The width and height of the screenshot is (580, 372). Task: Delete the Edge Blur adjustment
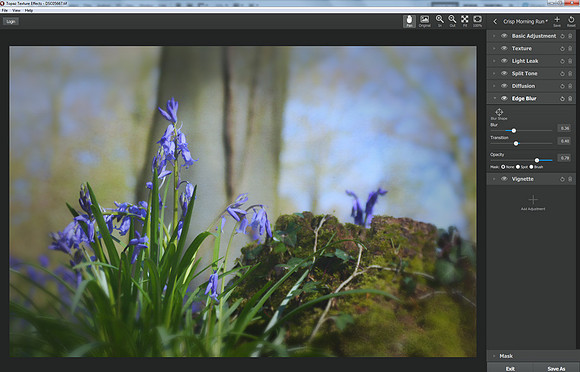click(x=570, y=99)
